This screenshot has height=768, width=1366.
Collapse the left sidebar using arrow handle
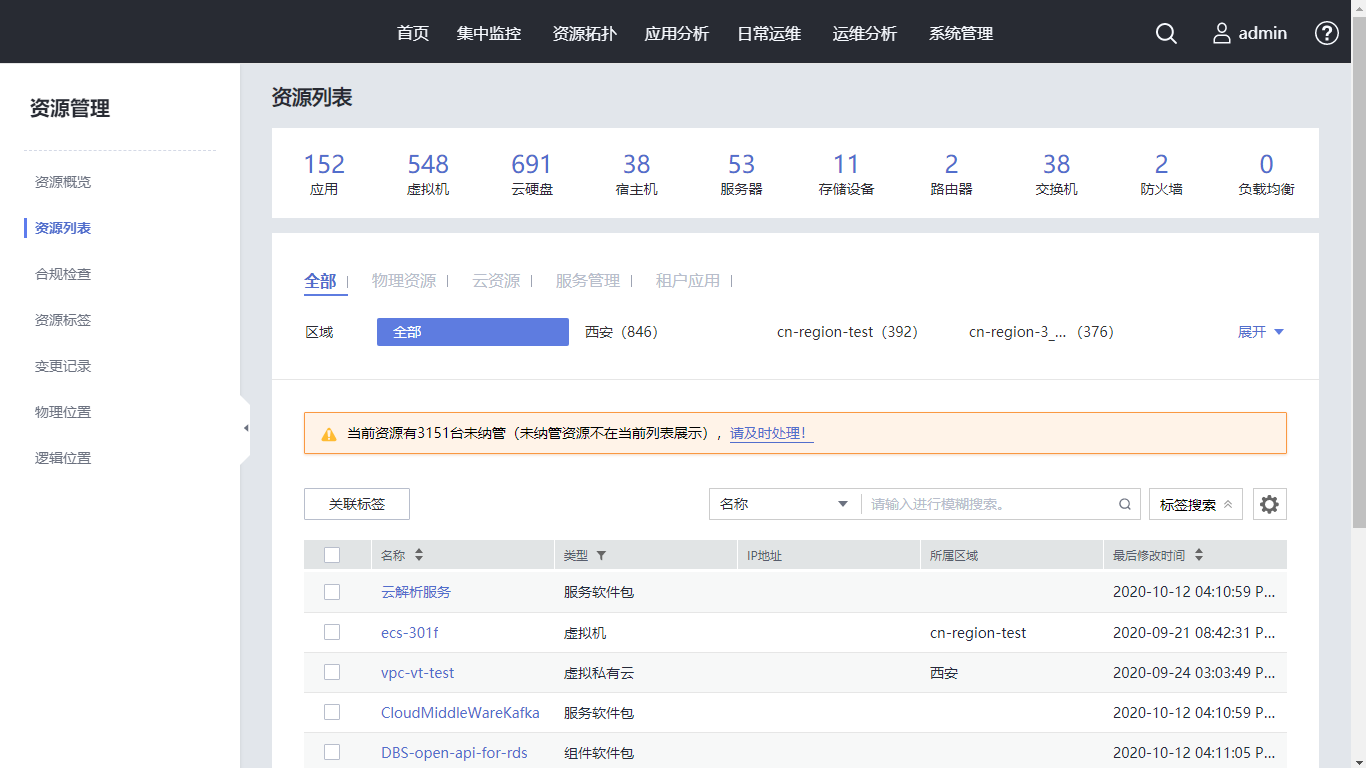(245, 428)
